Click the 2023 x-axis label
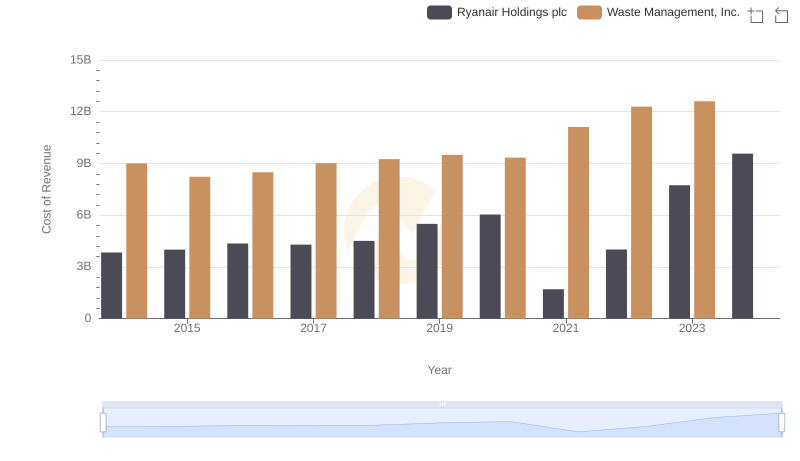The width and height of the screenshot is (800, 461). (x=692, y=328)
